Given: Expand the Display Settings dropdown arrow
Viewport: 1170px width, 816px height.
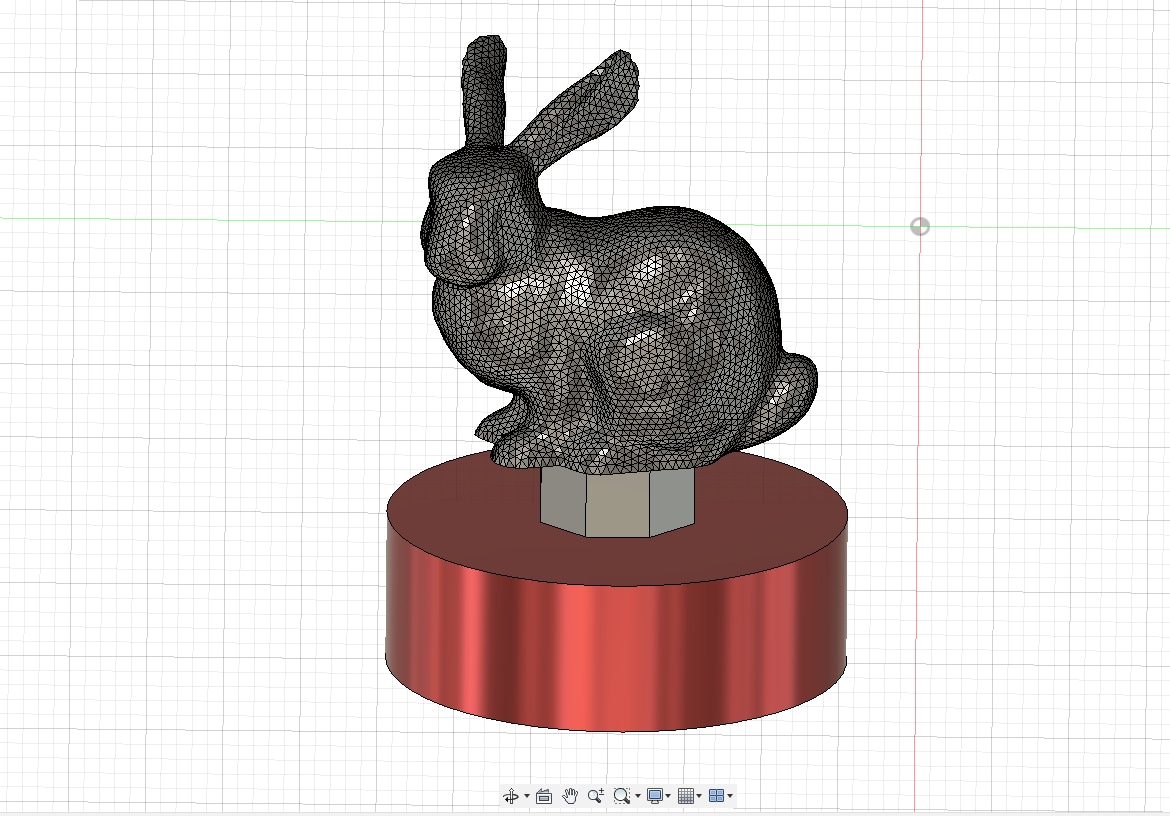Looking at the screenshot, I should pos(668,796).
